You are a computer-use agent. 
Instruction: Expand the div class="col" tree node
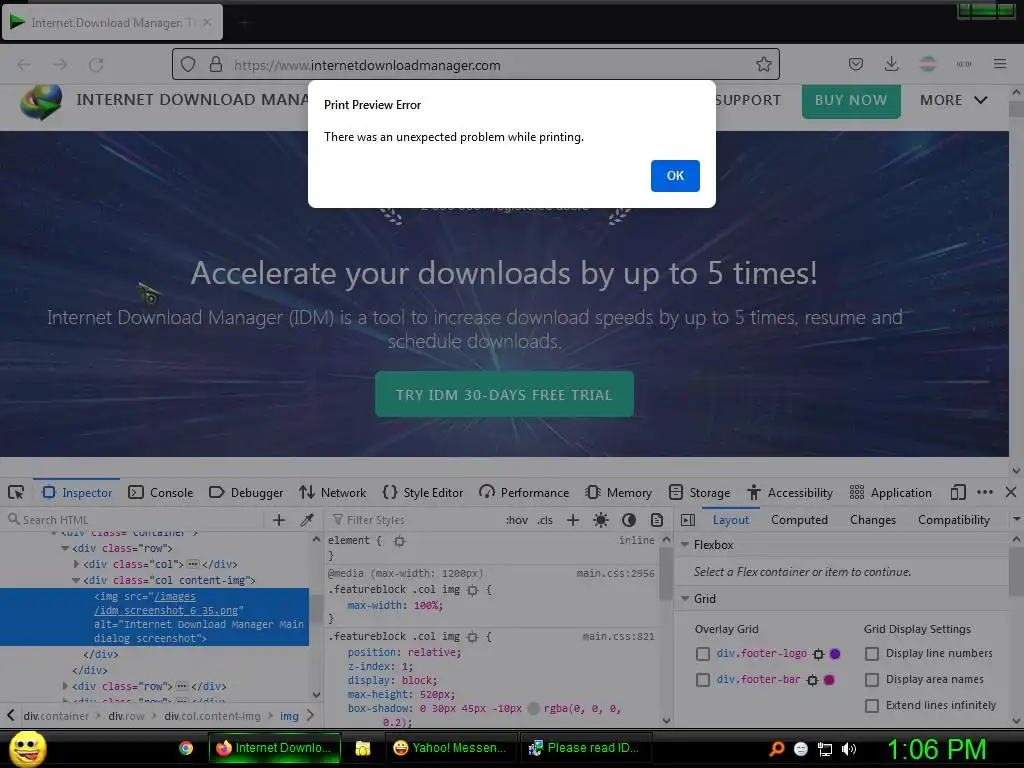coord(76,564)
